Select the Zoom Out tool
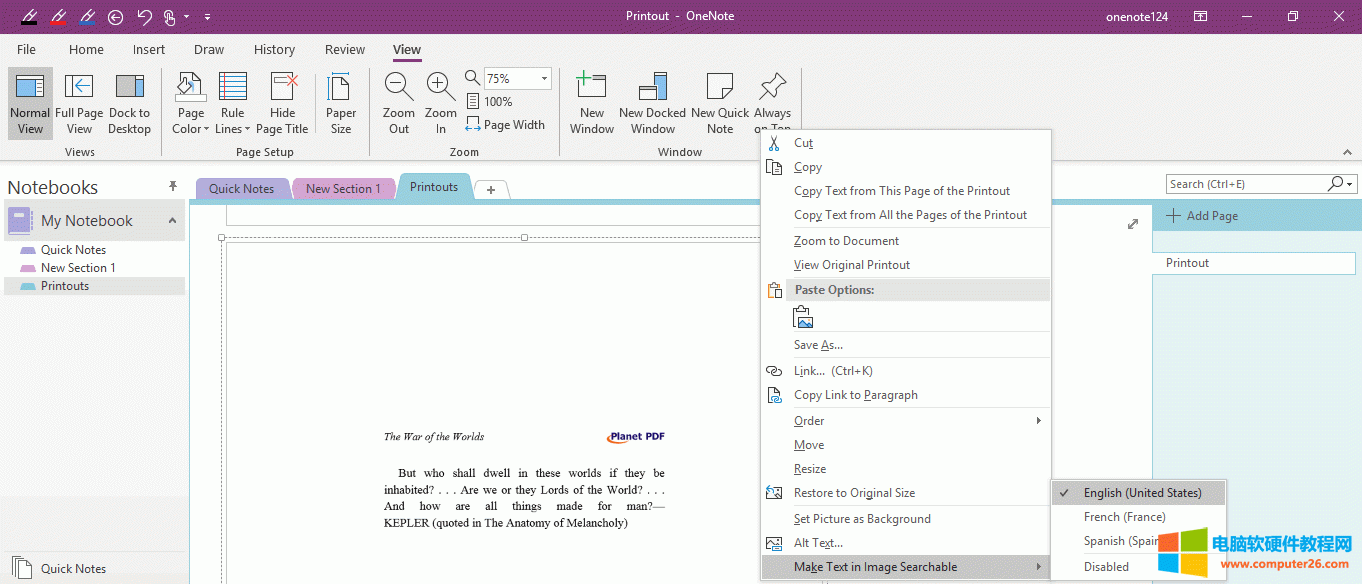This screenshot has width=1362, height=584. point(398,102)
